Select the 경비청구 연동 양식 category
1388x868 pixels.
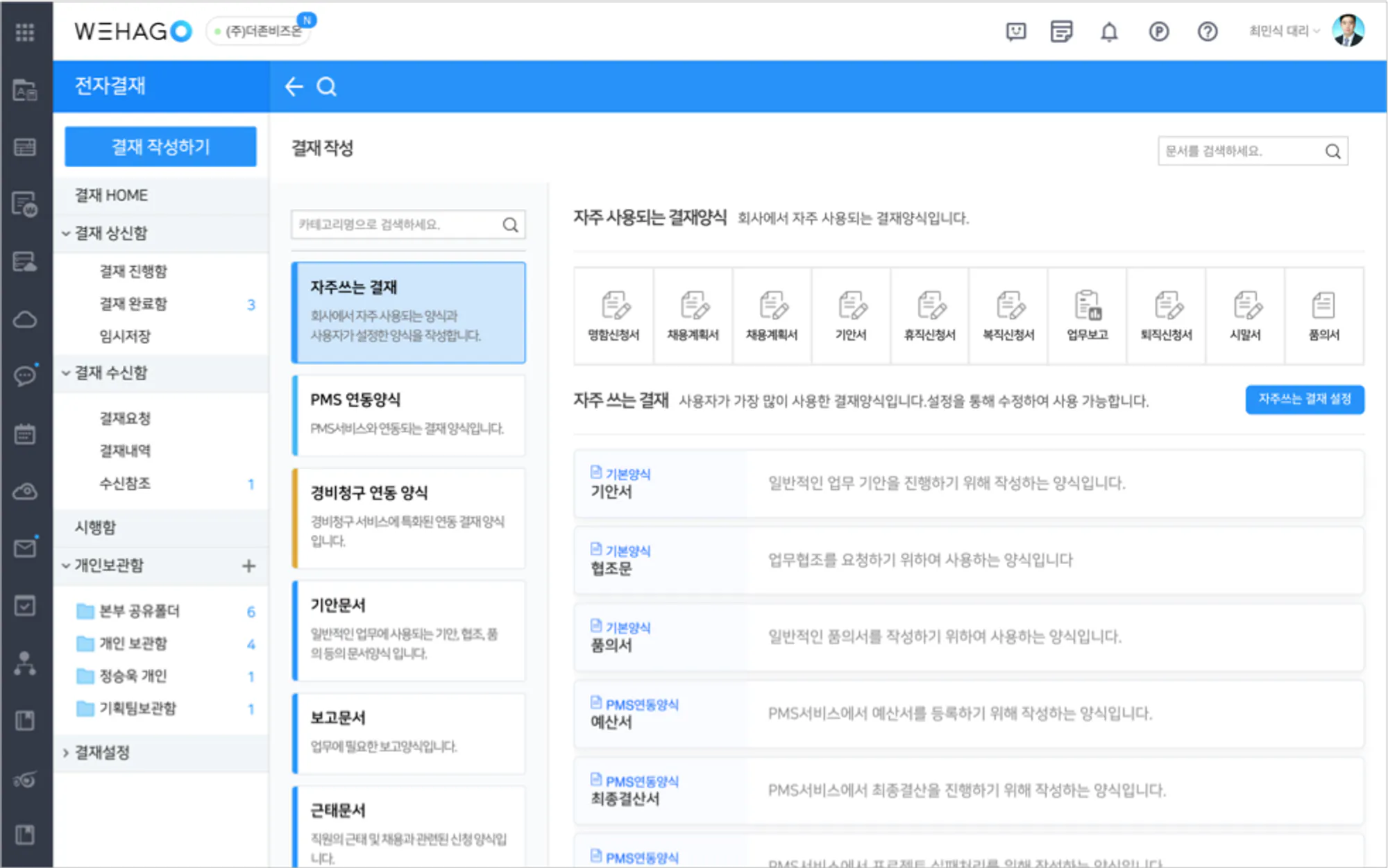(409, 518)
